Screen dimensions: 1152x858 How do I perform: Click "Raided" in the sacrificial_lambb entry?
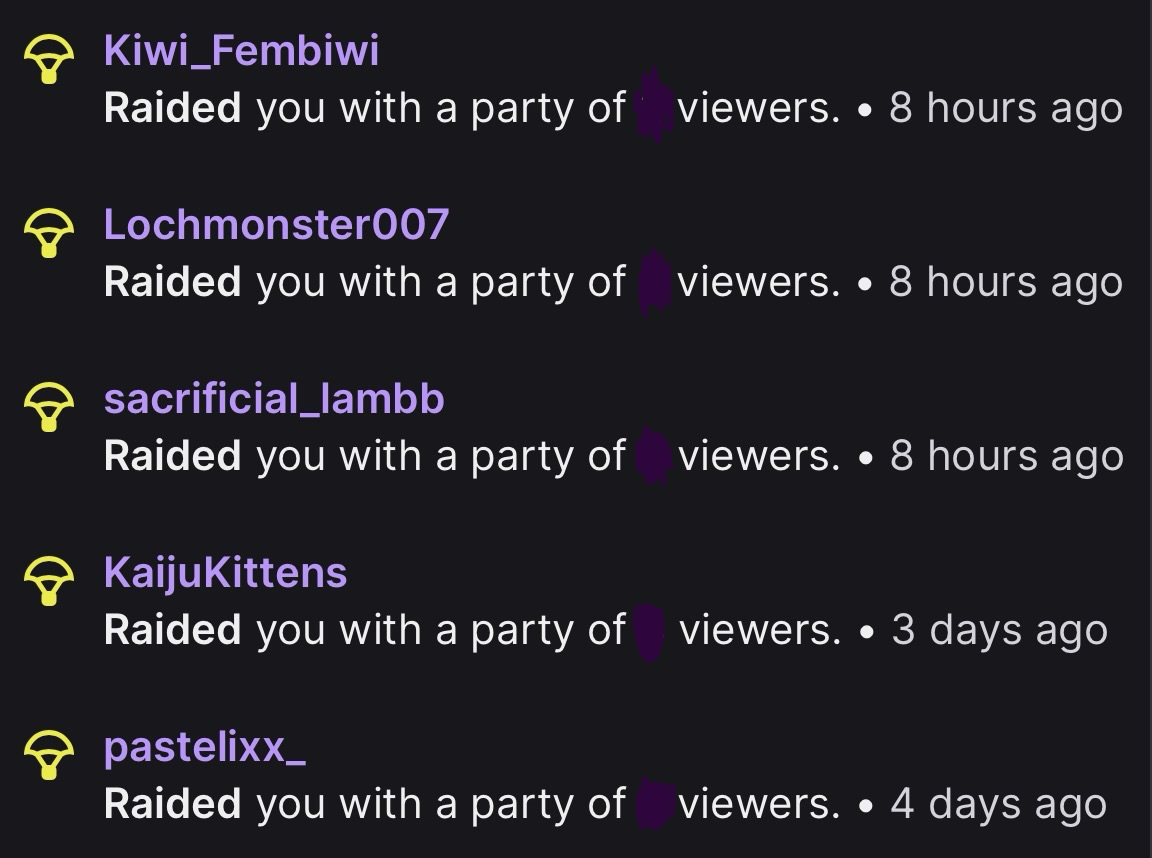pos(172,456)
